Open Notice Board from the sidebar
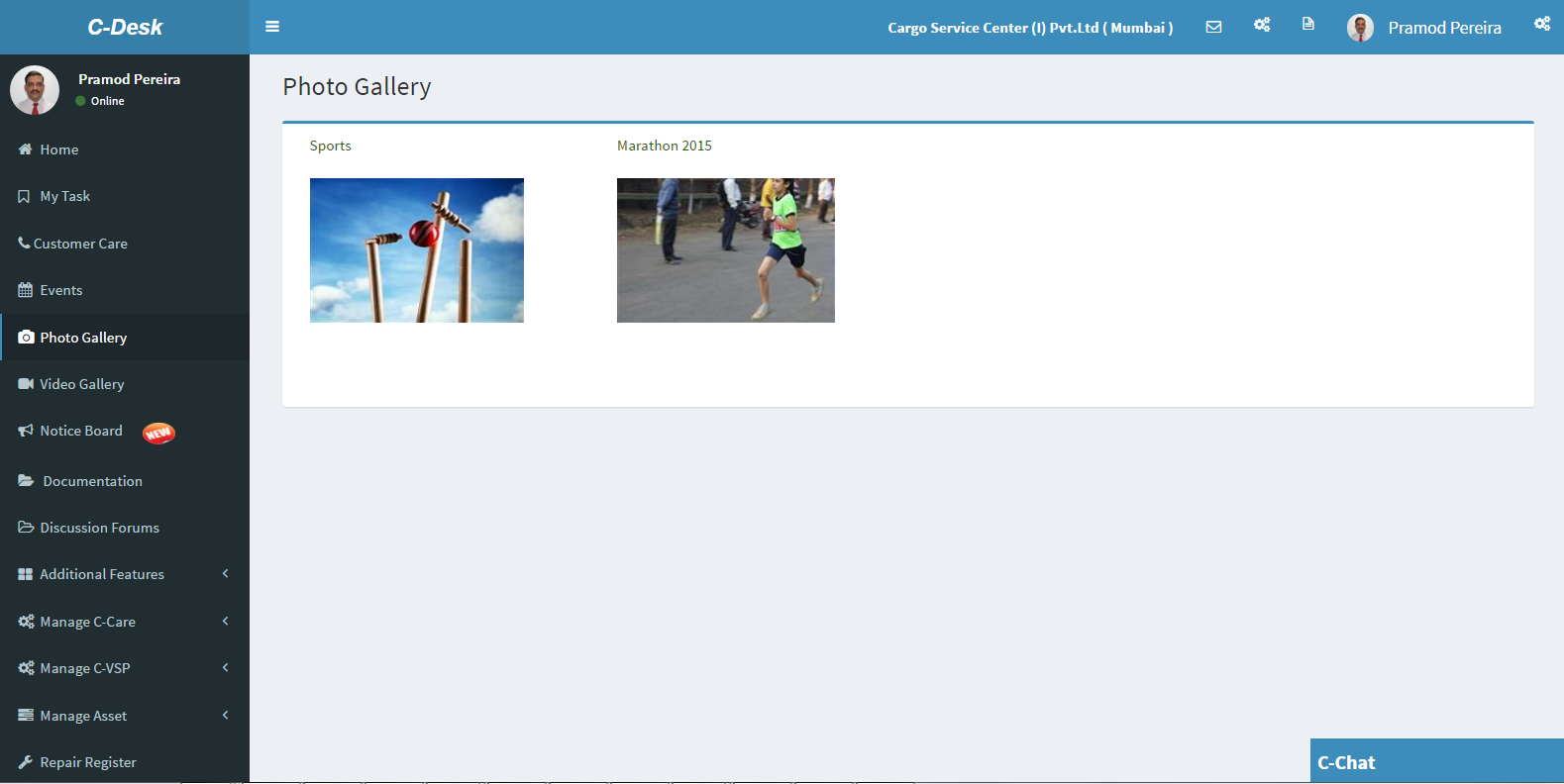The width and height of the screenshot is (1564, 784). [x=125, y=432]
